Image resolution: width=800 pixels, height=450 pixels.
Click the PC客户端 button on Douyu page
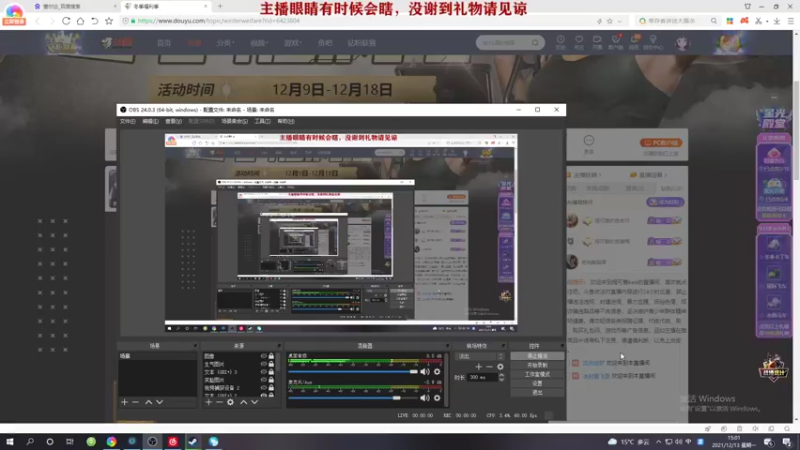click(661, 143)
